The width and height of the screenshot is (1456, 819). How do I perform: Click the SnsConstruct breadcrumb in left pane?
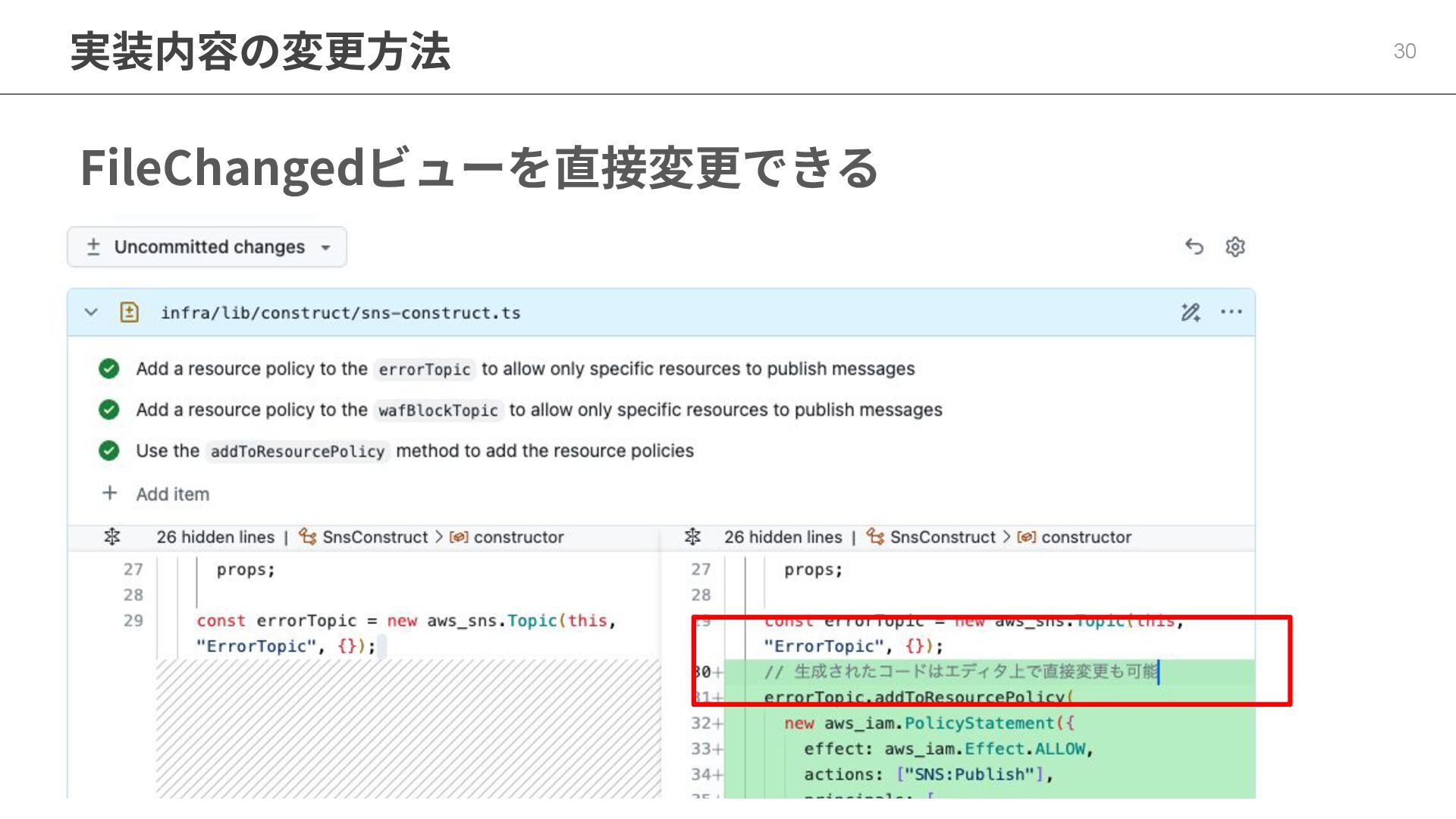tap(375, 537)
